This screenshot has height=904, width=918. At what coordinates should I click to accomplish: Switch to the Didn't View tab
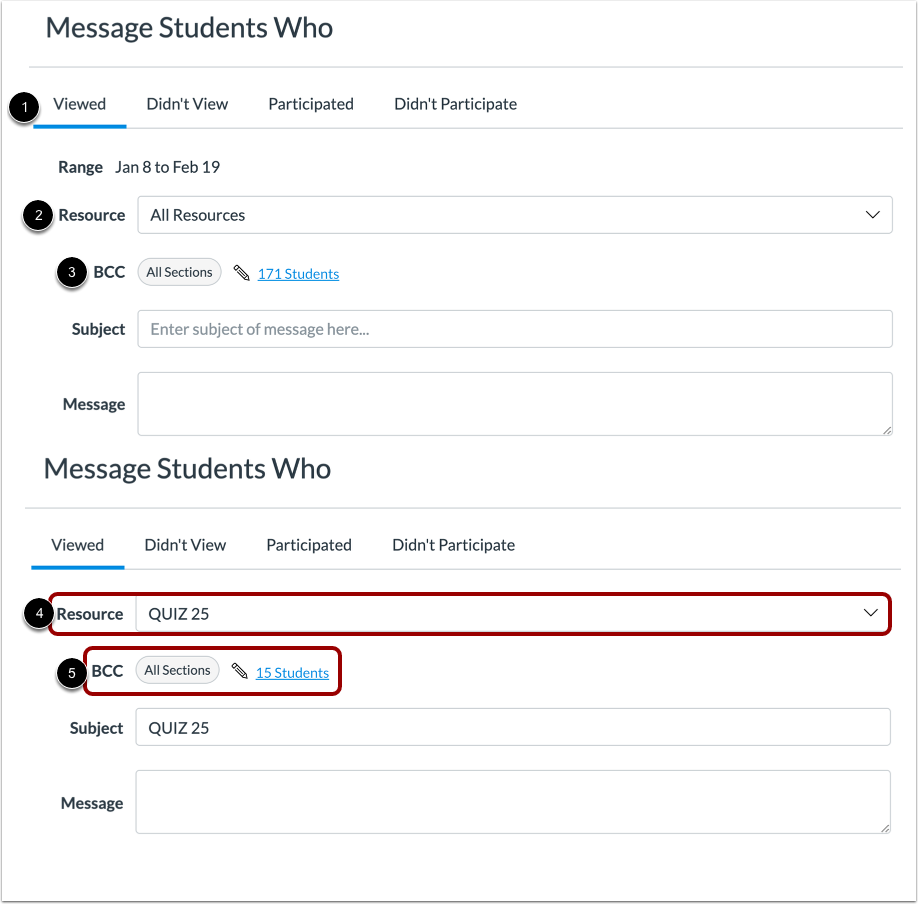pos(187,104)
